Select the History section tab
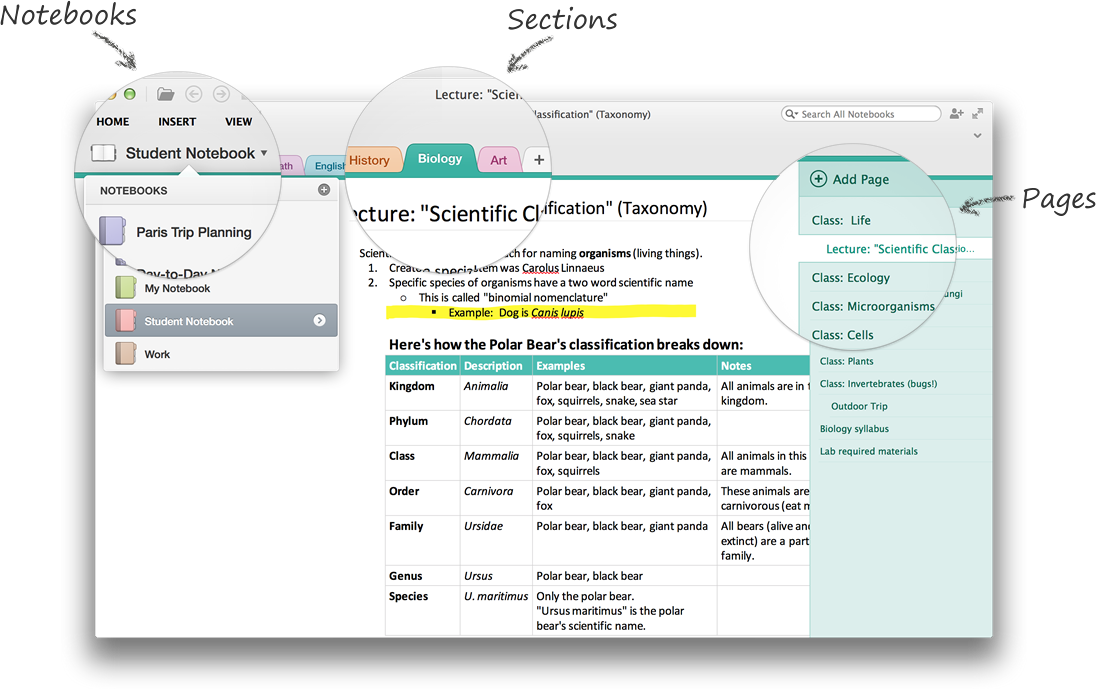 tap(369, 160)
